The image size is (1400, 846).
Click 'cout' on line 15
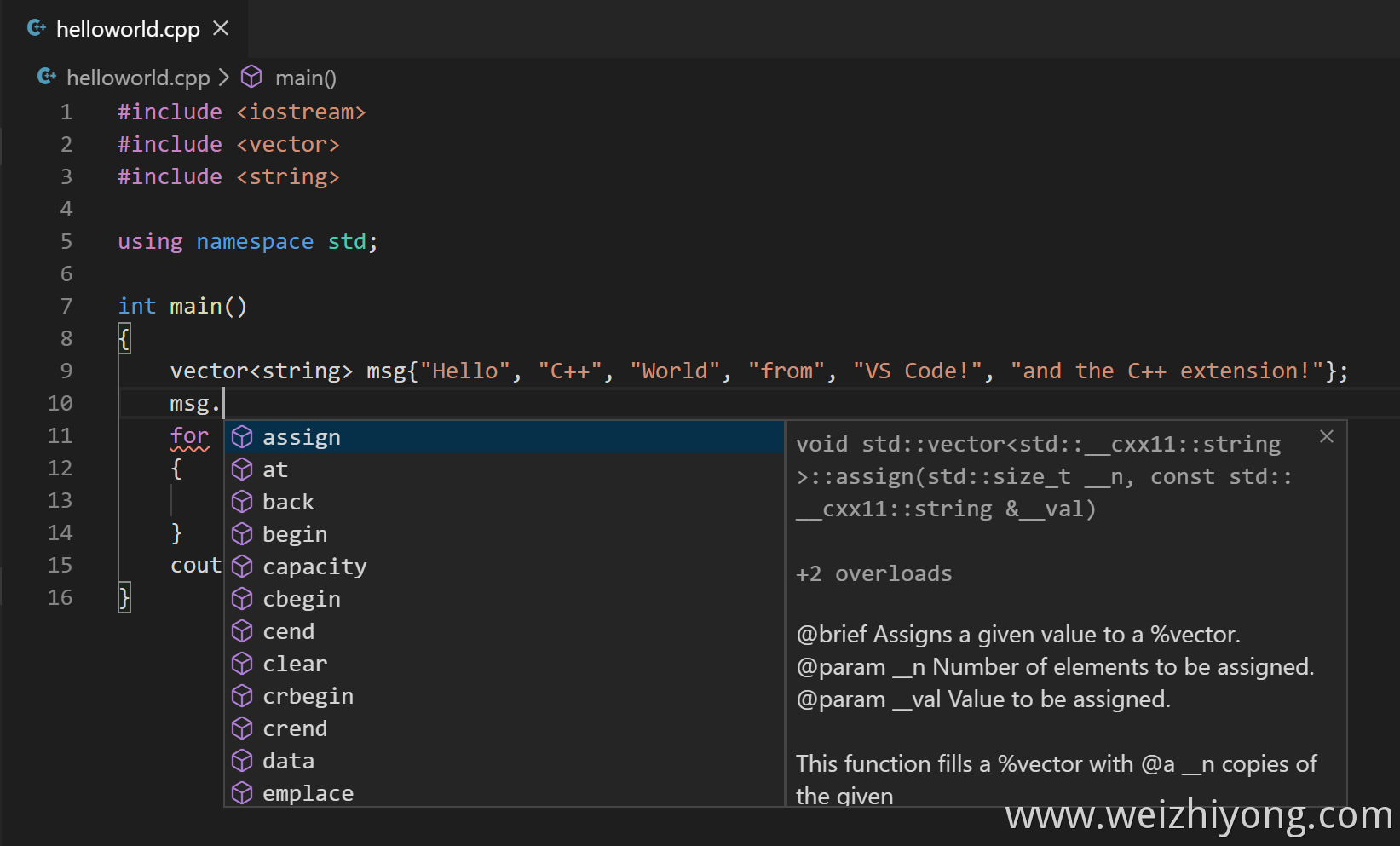tap(196, 565)
